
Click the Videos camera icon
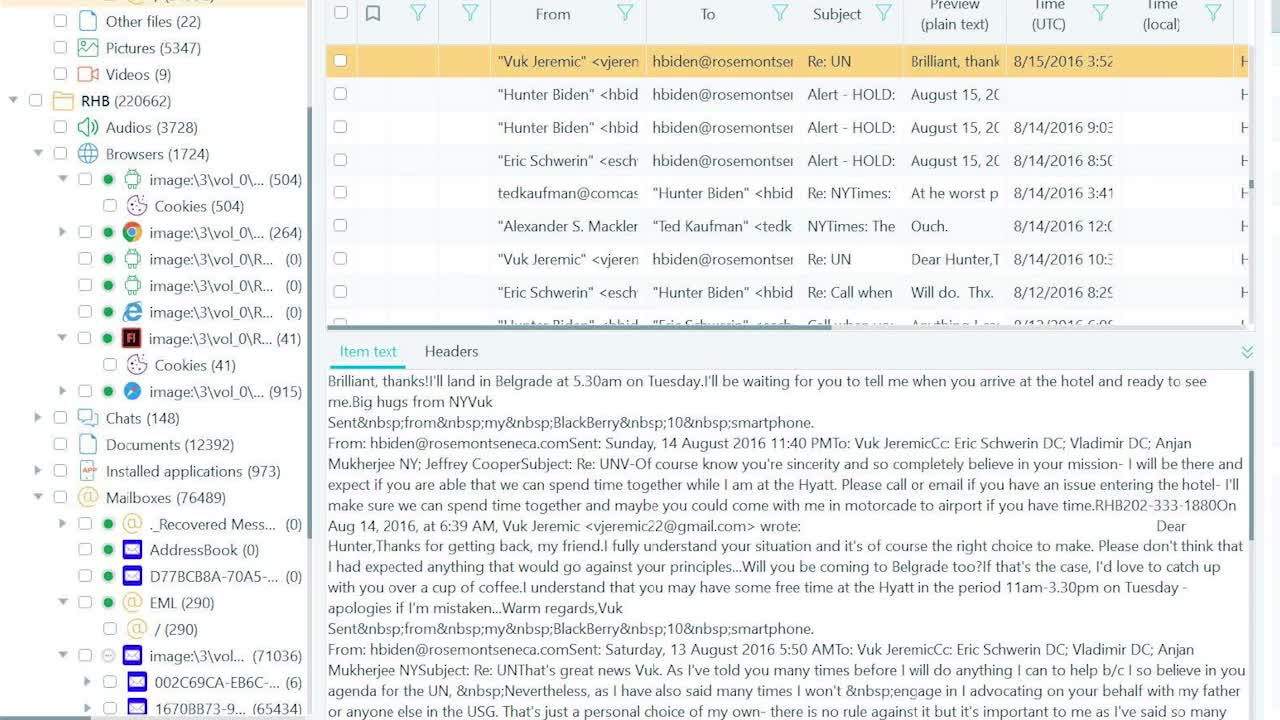(88, 74)
